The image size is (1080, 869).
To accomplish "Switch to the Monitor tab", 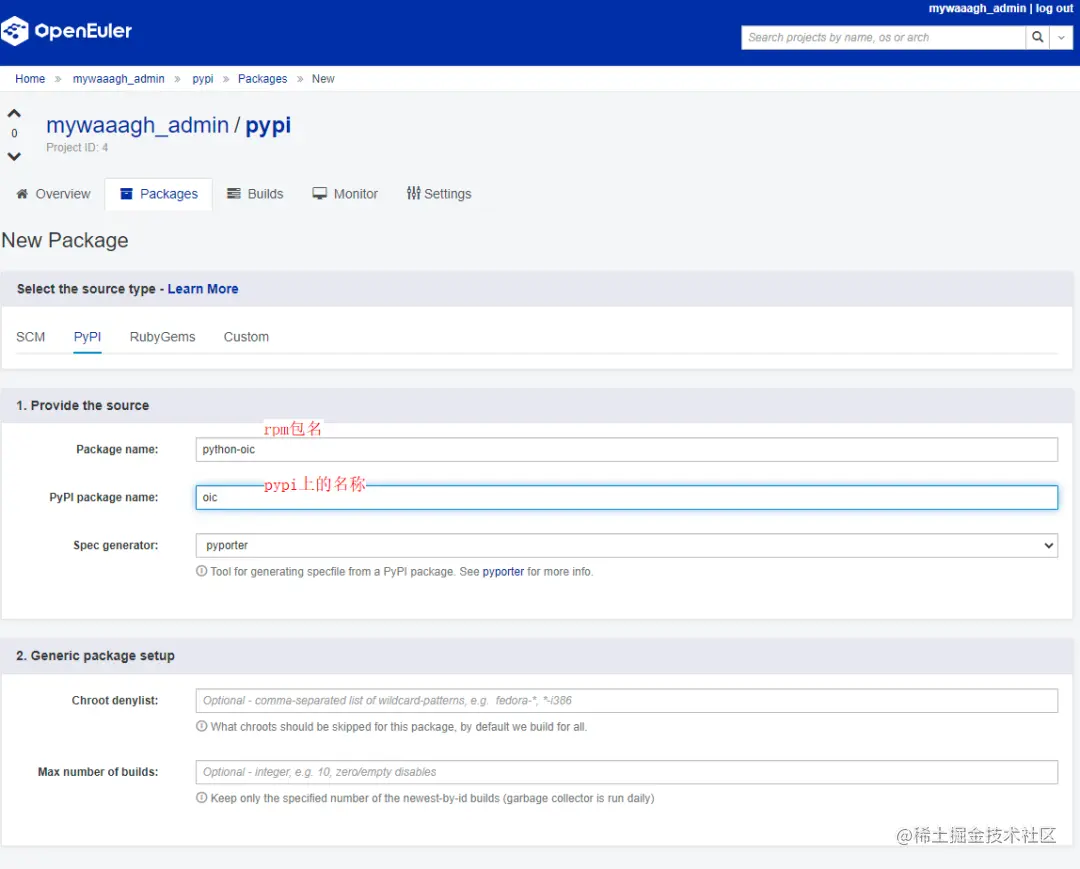I will pyautogui.click(x=345, y=193).
